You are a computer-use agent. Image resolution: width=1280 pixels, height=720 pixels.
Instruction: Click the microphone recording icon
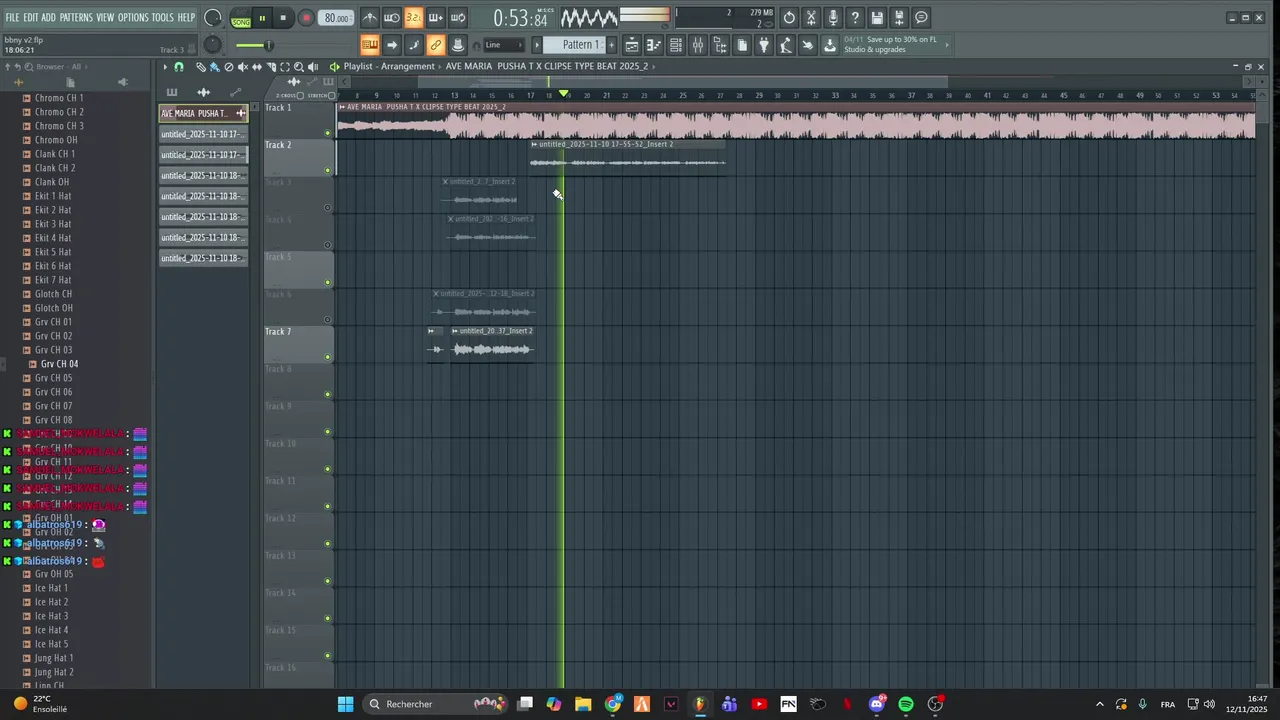(833, 17)
